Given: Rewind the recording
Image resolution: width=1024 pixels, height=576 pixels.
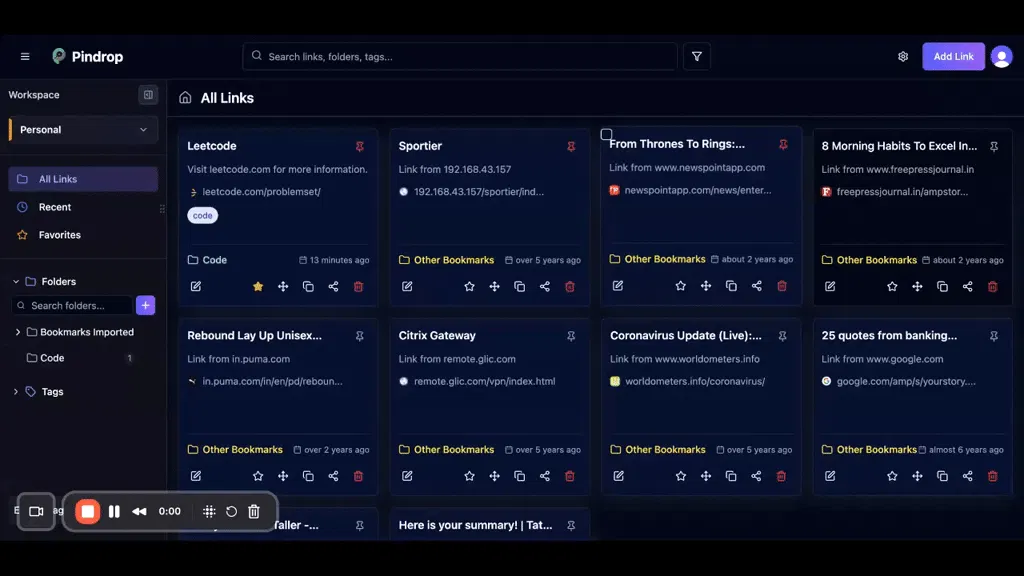Looking at the screenshot, I should [139, 511].
